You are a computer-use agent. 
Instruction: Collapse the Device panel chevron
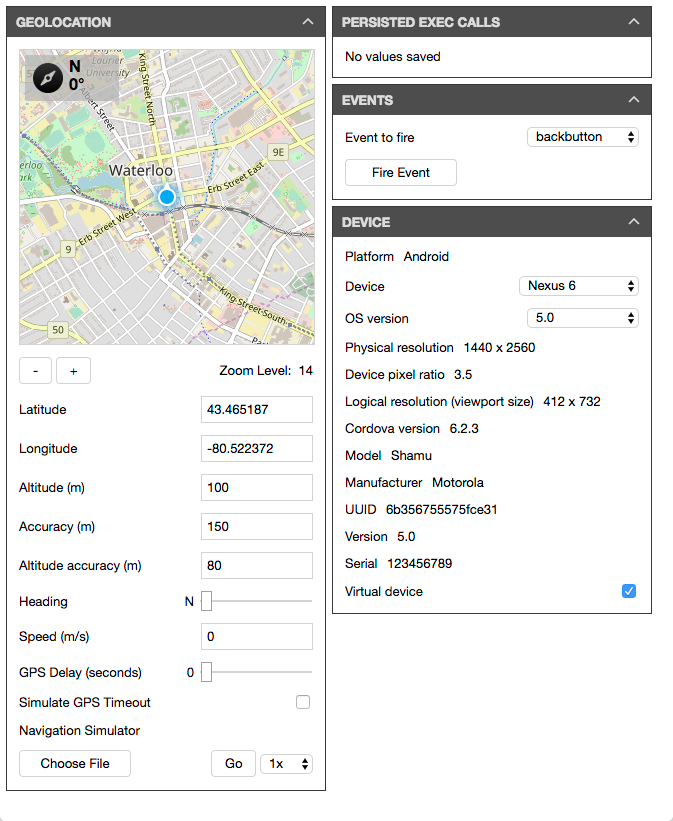coord(632,222)
